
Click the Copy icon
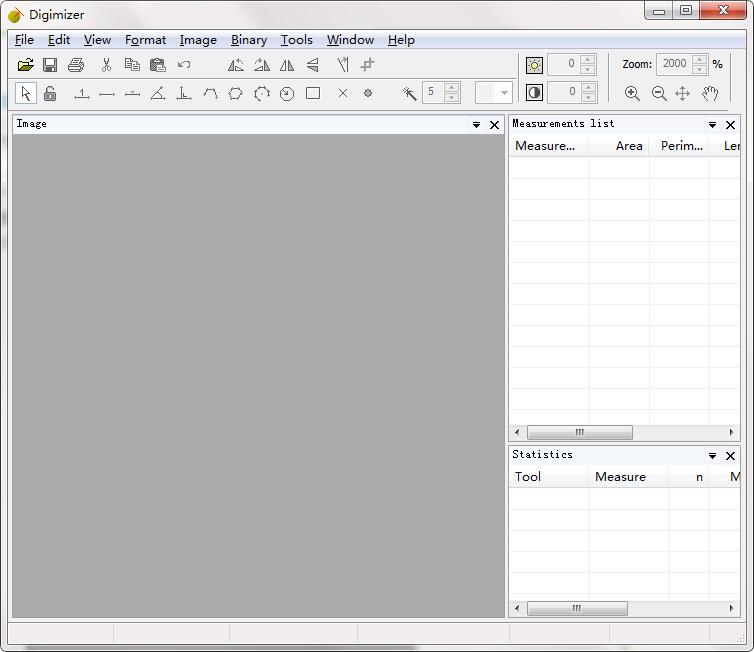[x=132, y=64]
